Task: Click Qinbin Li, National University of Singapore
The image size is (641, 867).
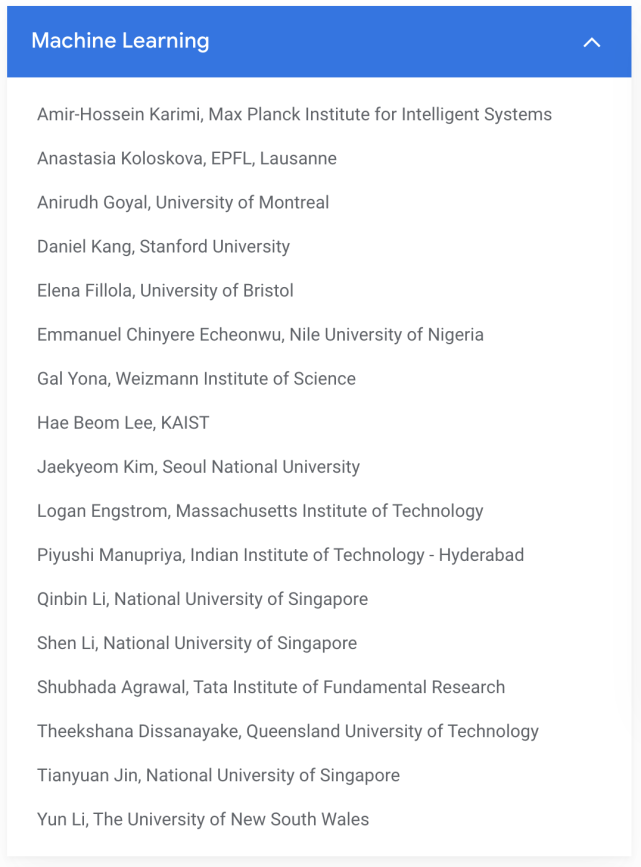Action: [202, 598]
